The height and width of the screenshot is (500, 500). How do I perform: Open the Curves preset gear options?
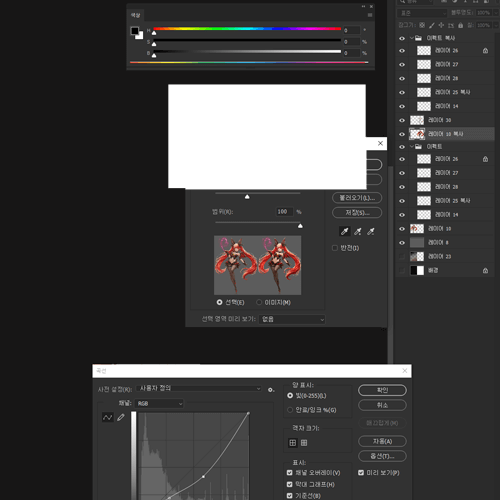pyautogui.click(x=271, y=389)
